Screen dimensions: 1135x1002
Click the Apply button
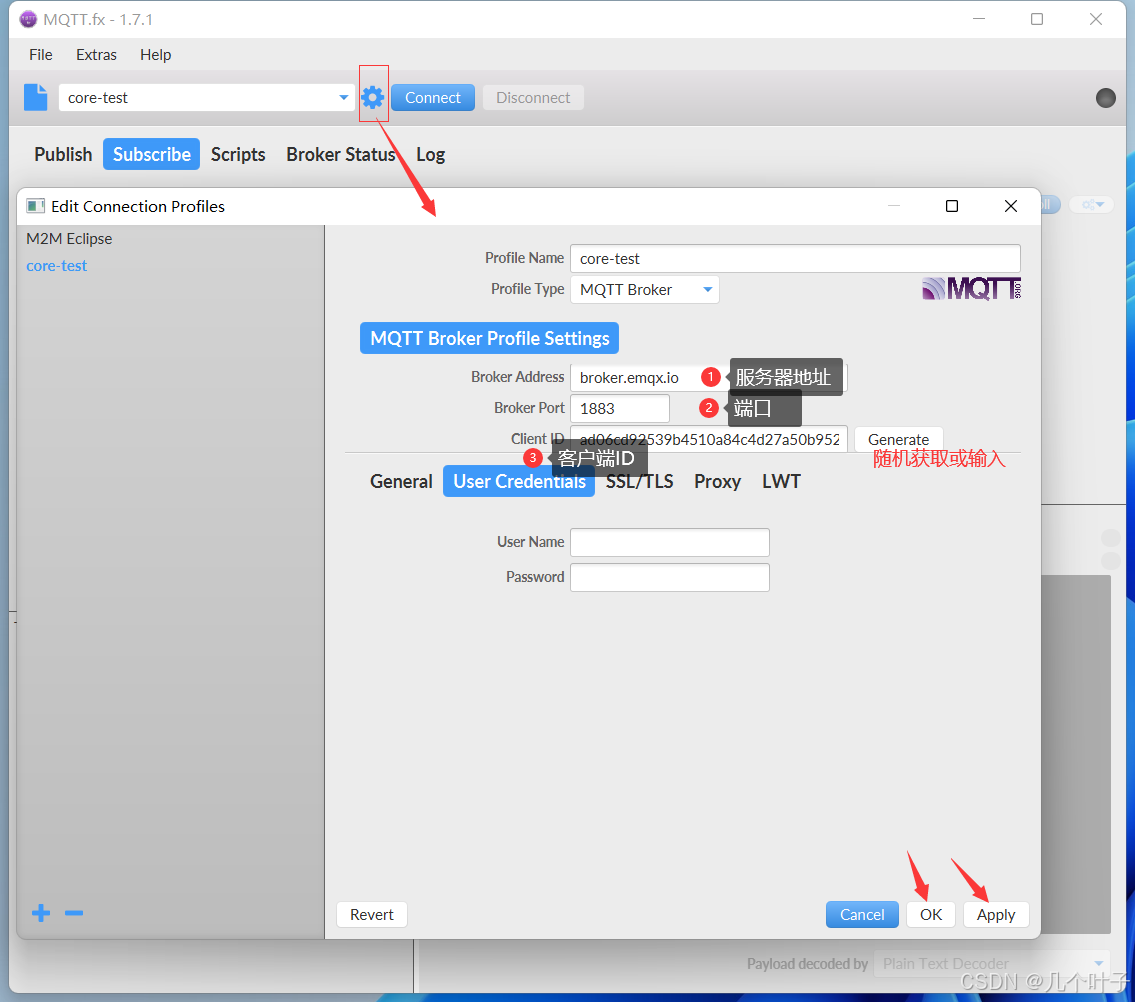tap(996, 914)
